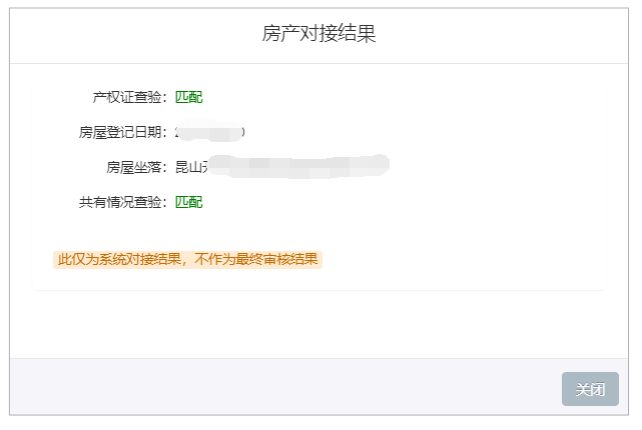This screenshot has width=642, height=430.
Task: Click the 关闭 button
Action: click(590, 389)
